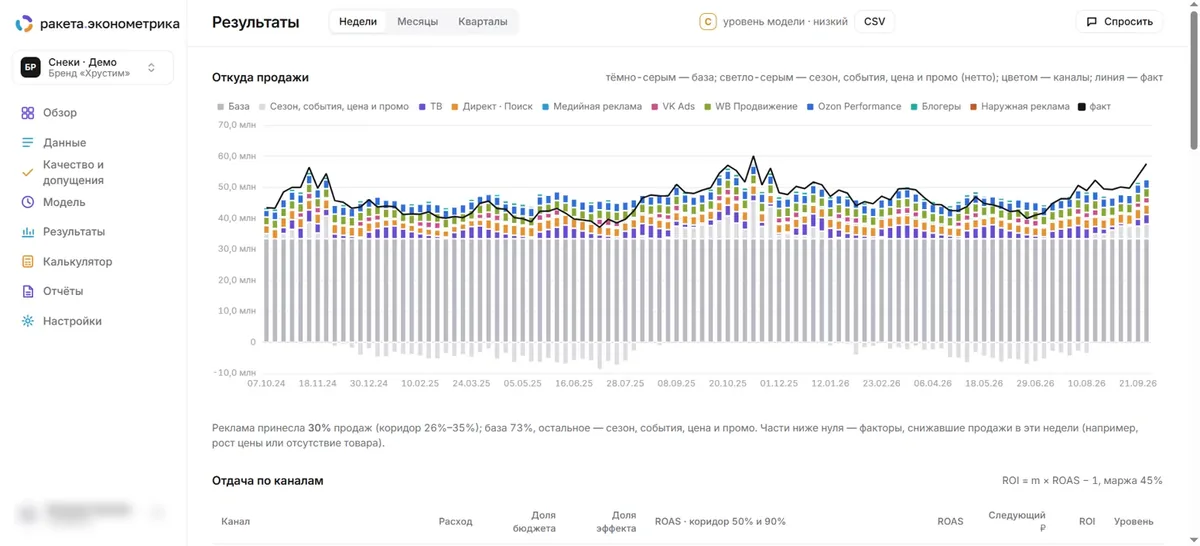Click the БР brand avatar badge
Screen dimensions: 1200x546
coord(31,68)
